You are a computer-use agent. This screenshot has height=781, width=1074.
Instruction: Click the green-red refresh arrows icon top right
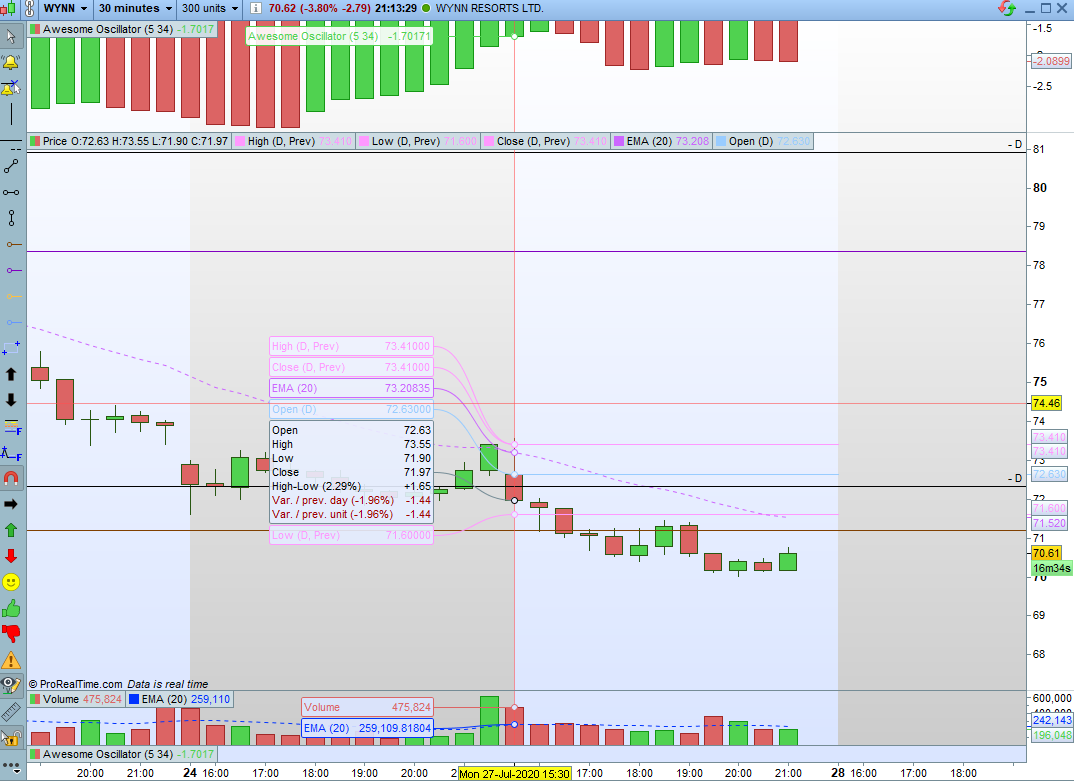click(1007, 8)
